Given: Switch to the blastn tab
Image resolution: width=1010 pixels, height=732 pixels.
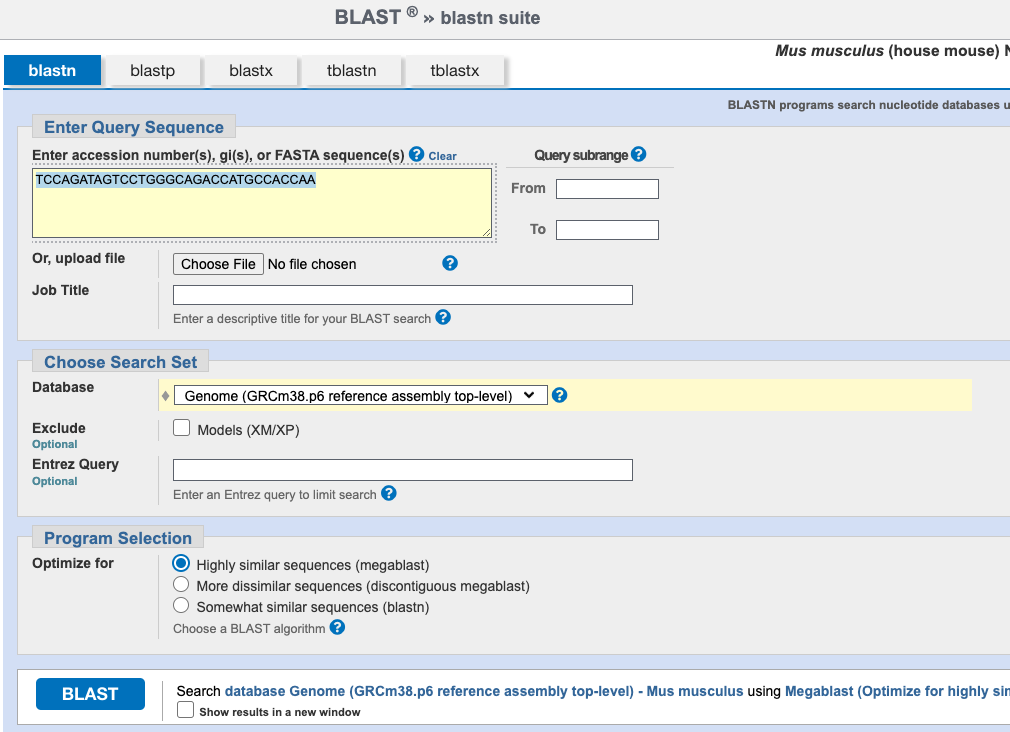Looking at the screenshot, I should [x=52, y=70].
